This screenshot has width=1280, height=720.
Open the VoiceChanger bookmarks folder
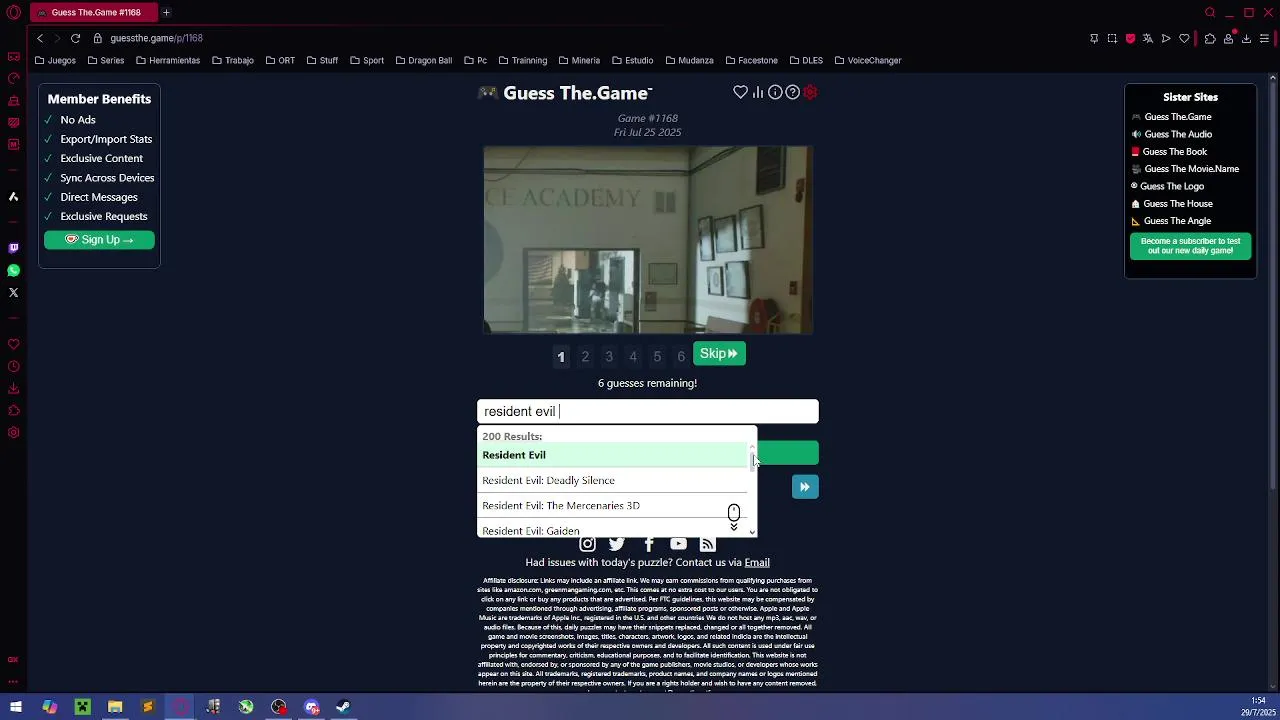868,60
